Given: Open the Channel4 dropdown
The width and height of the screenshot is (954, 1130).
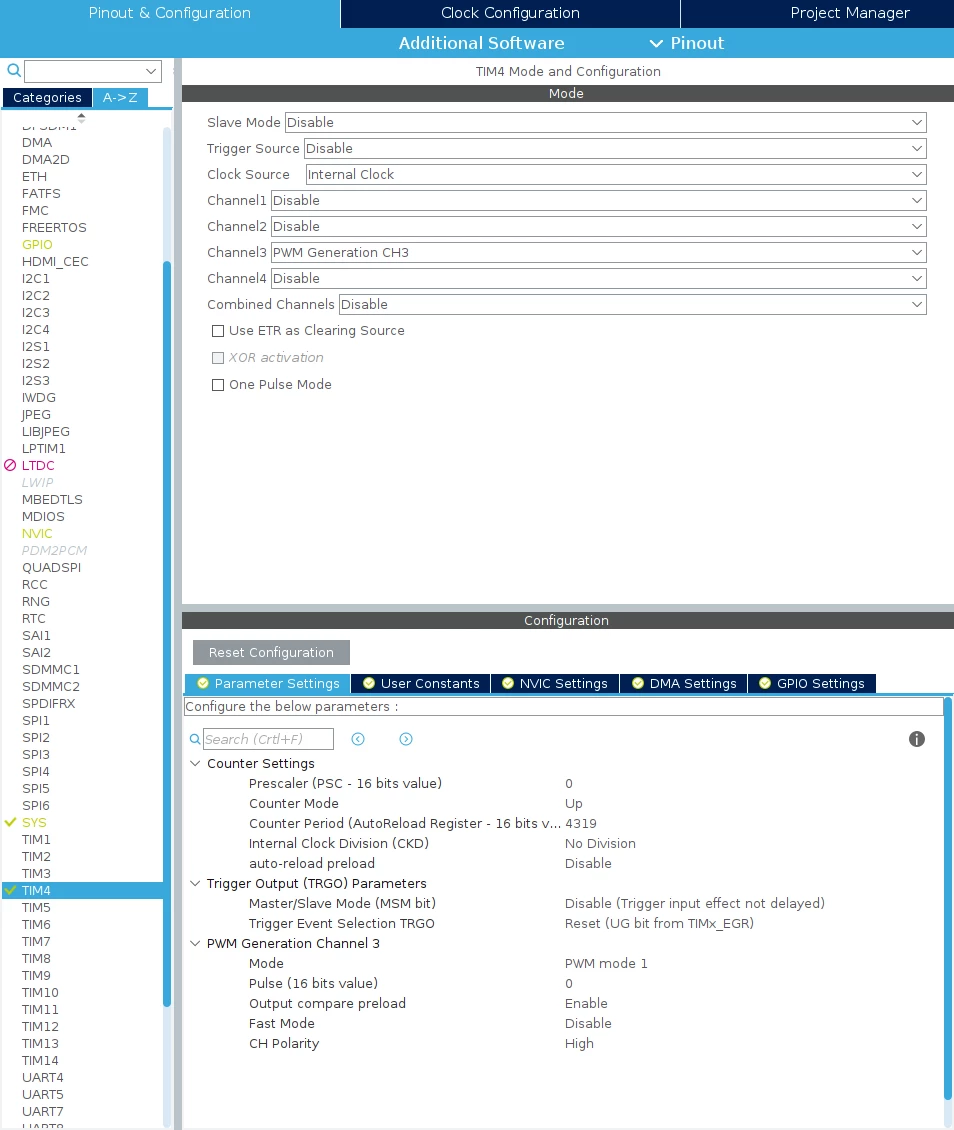Looking at the screenshot, I should click(599, 278).
